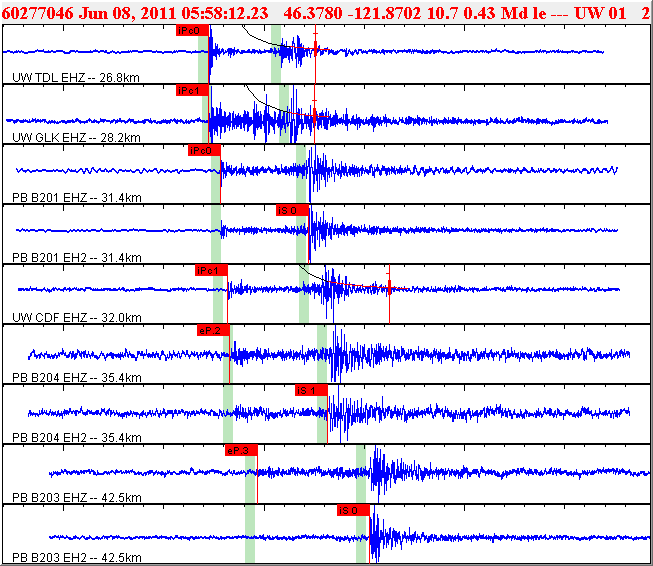Click the red coda end marker on UW GLK trace
The image size is (653, 566).
click(x=315, y=115)
